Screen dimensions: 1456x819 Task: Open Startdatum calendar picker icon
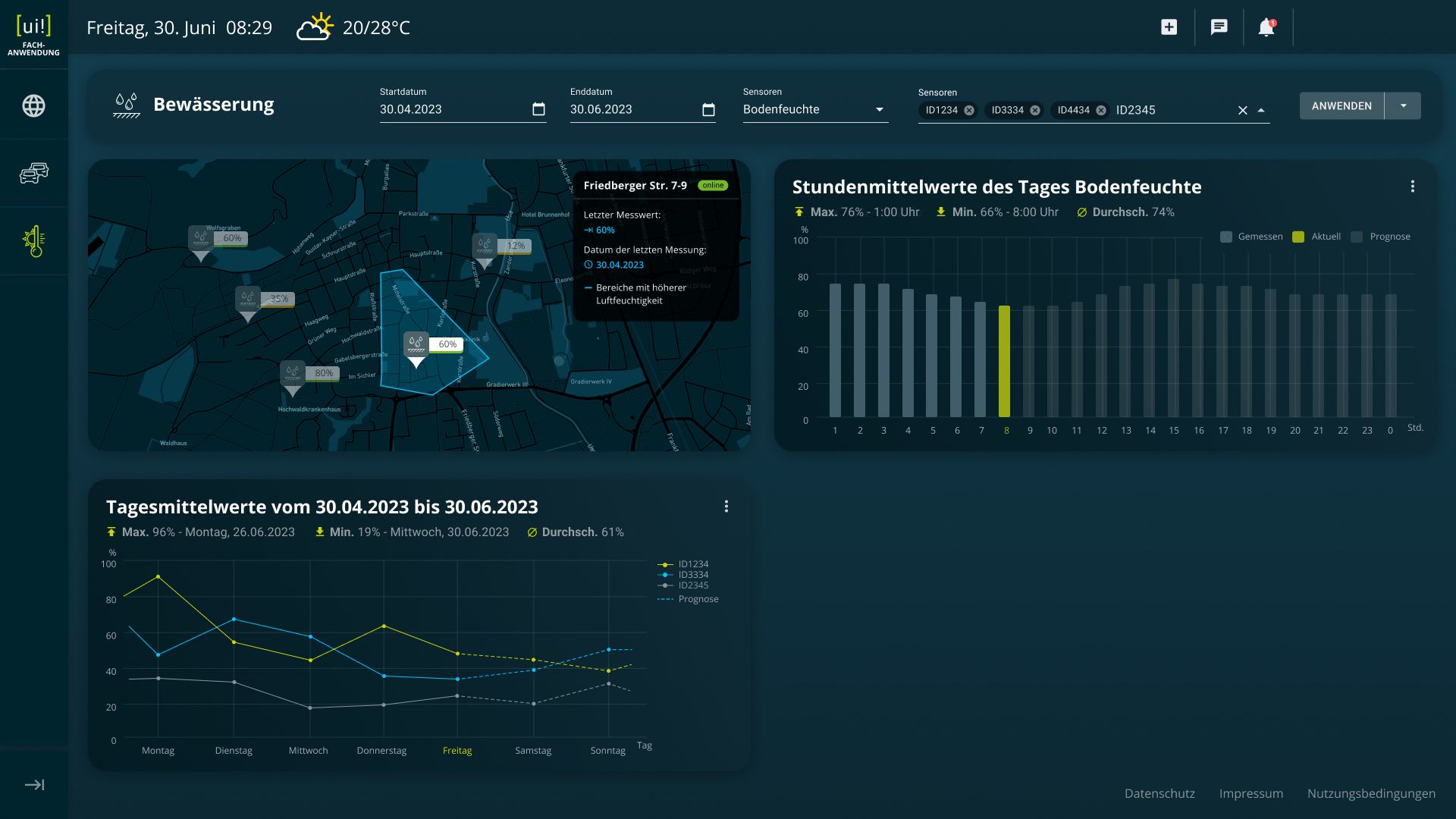[x=538, y=109]
